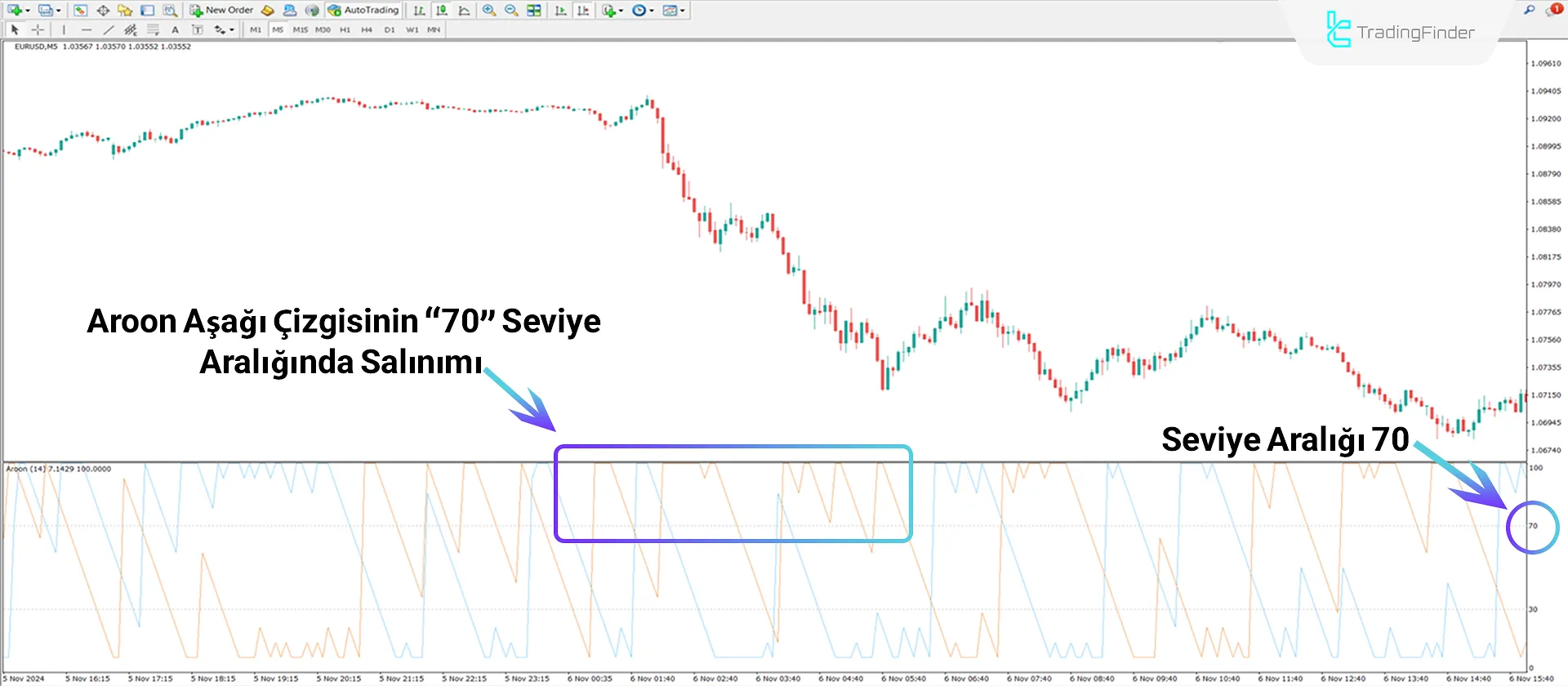Click the Profiles icon
The image size is (1568, 686).
(45, 10)
